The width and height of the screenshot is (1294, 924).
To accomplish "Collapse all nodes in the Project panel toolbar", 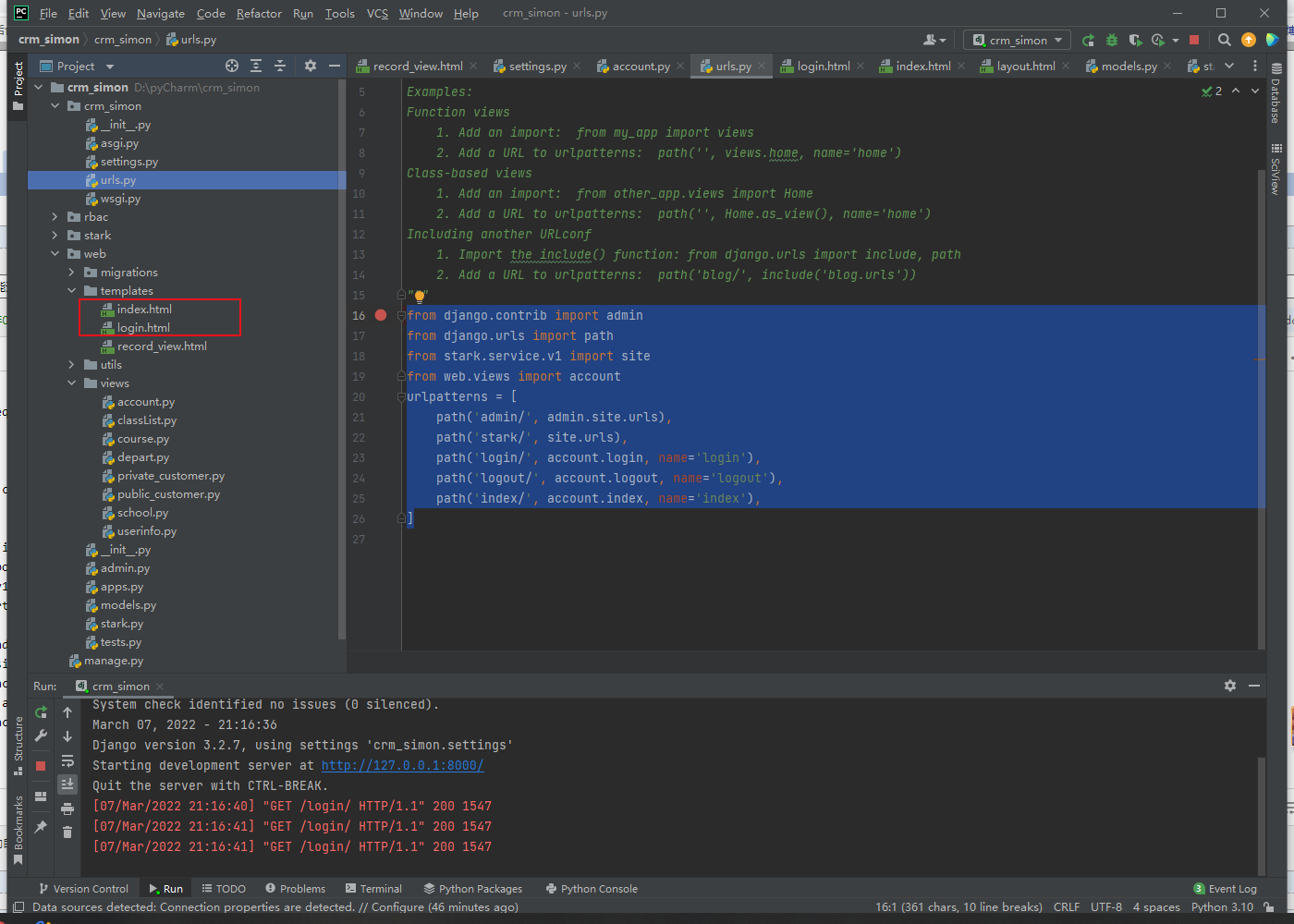I will tap(280, 66).
